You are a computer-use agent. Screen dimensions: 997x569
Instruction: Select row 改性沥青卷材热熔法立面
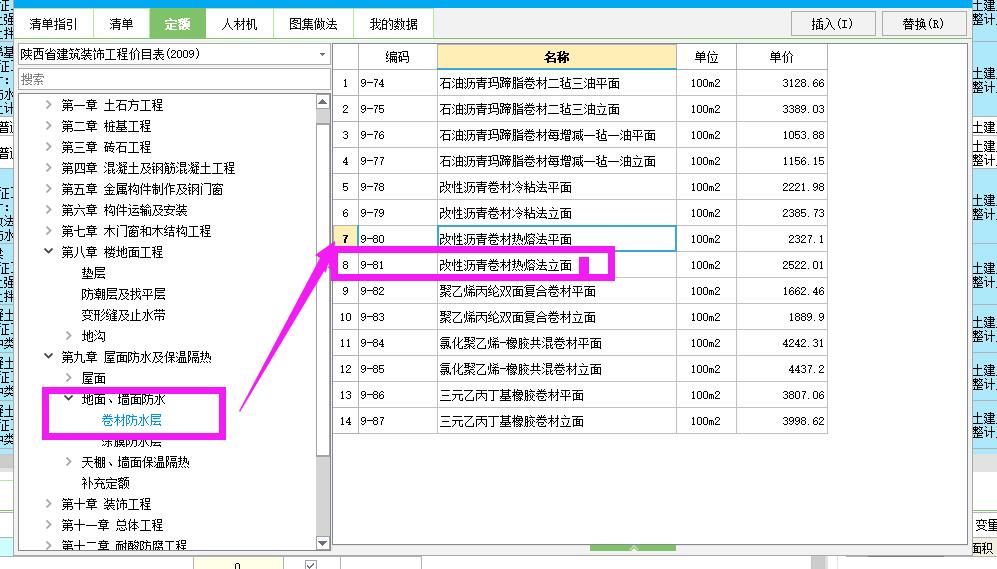tap(580, 265)
